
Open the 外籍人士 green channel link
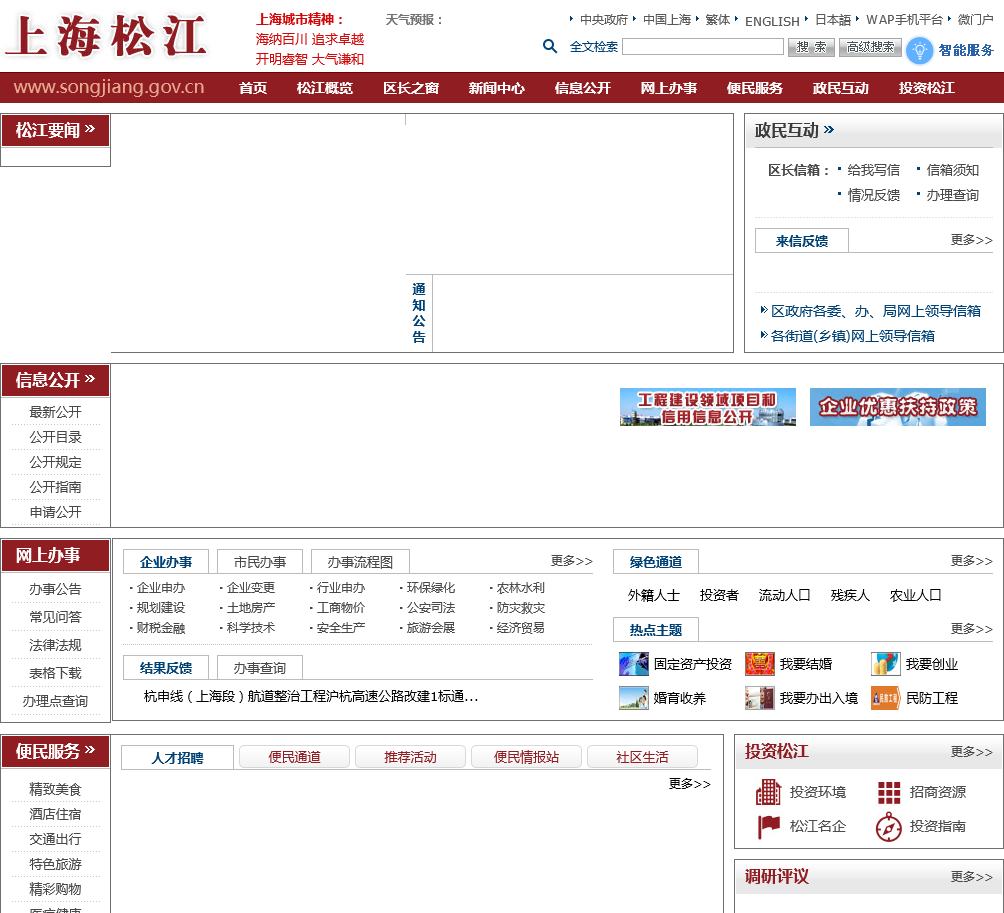click(654, 595)
